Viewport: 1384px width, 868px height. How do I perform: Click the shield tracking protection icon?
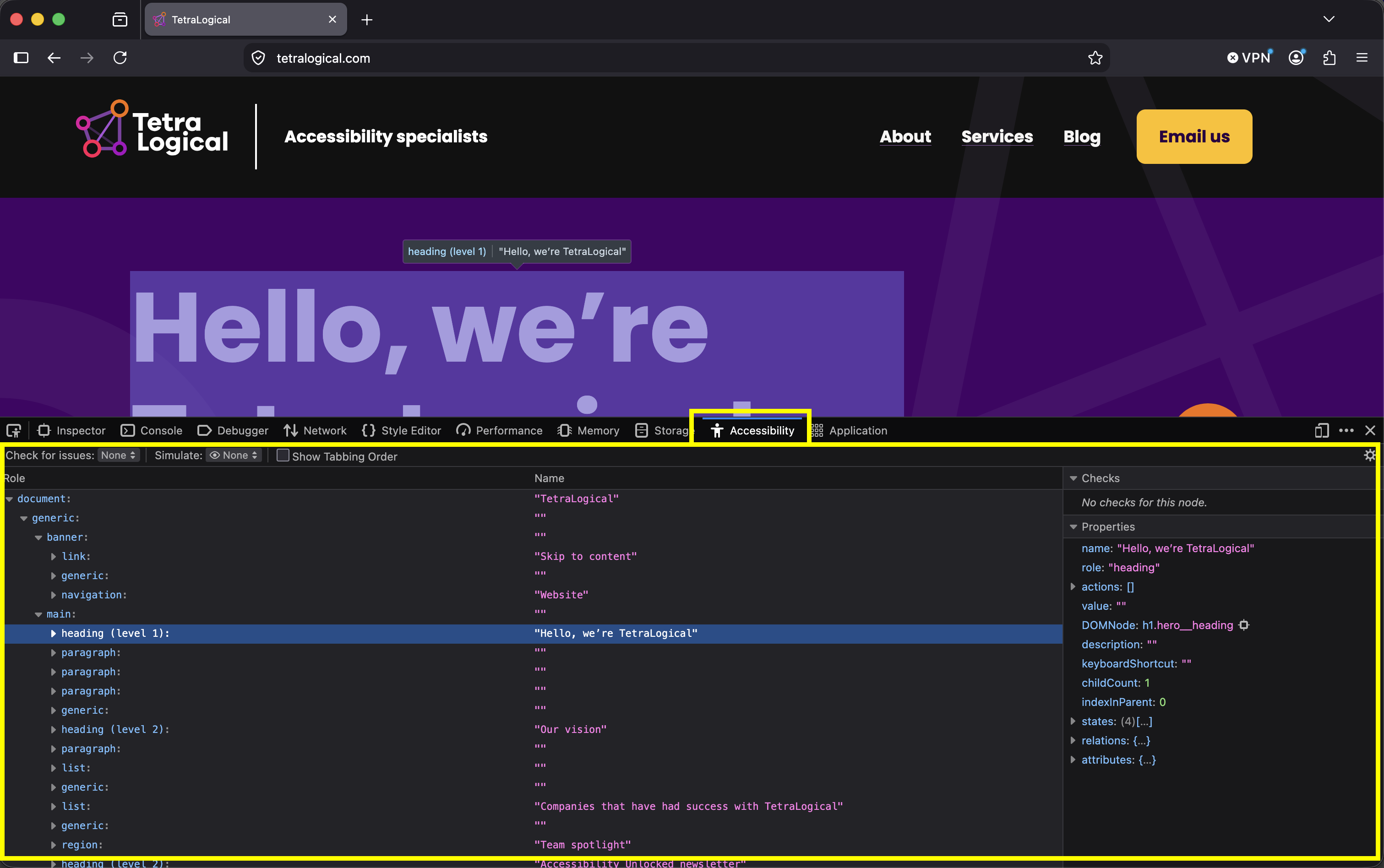[258, 58]
